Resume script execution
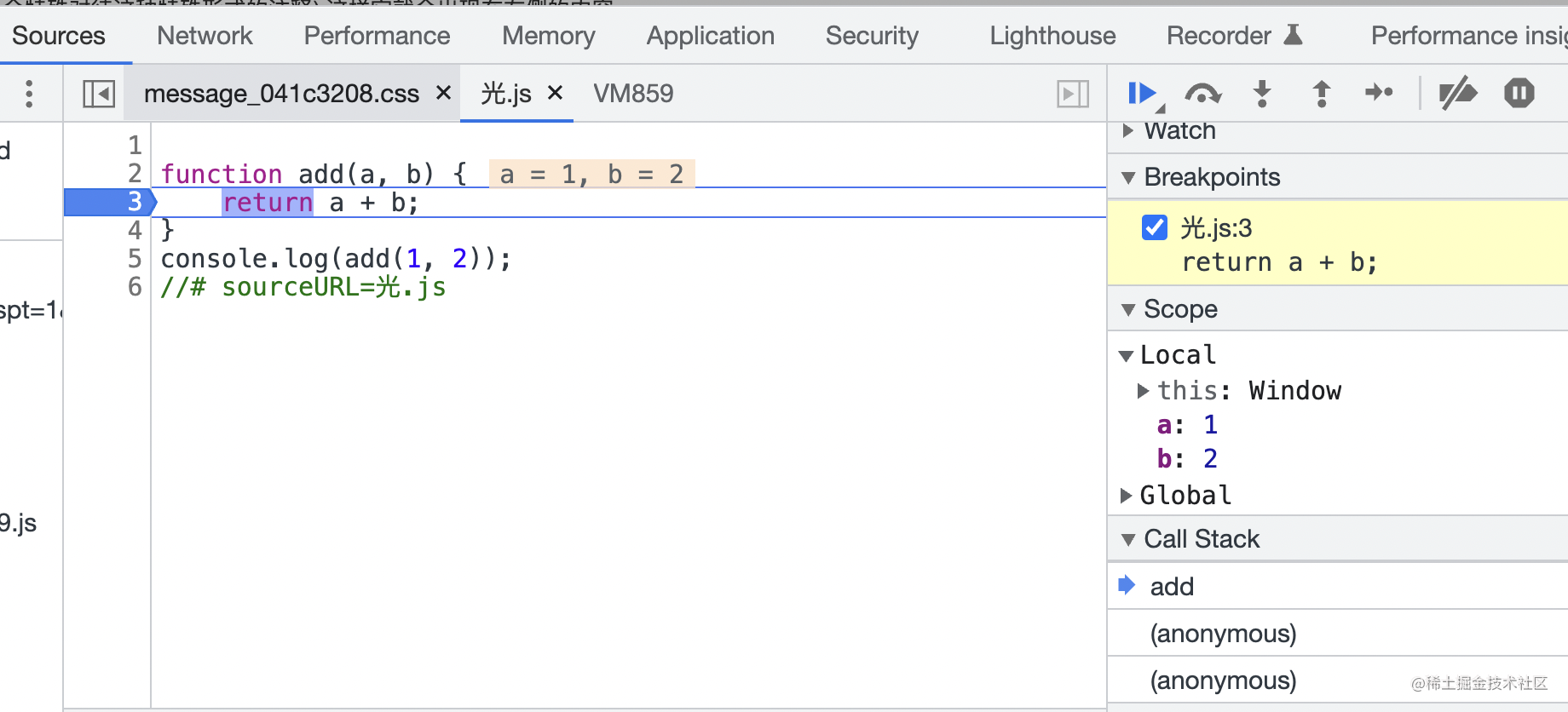1568x712 pixels. tap(1140, 93)
